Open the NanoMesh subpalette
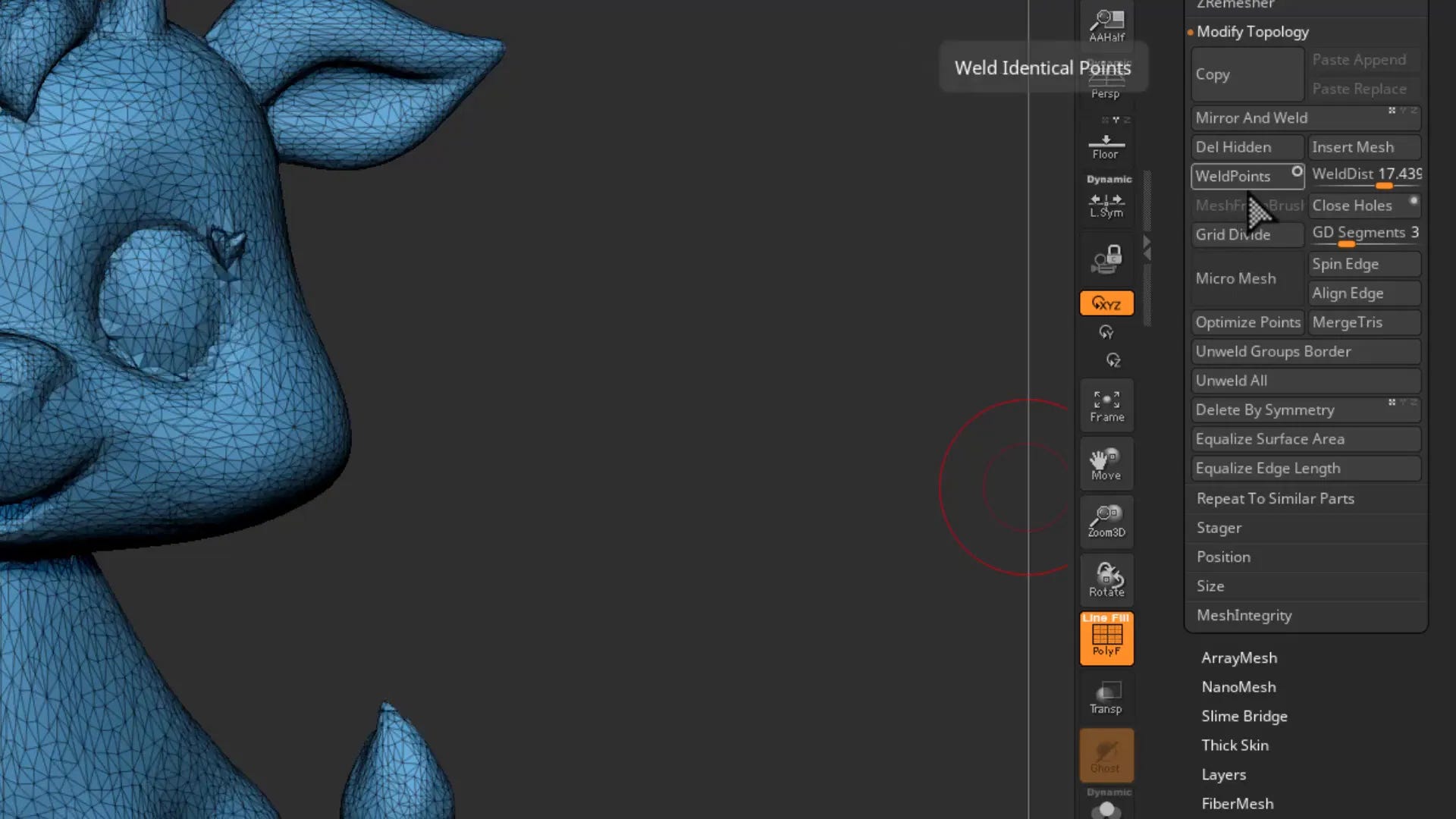The height and width of the screenshot is (819, 1456). click(1238, 686)
